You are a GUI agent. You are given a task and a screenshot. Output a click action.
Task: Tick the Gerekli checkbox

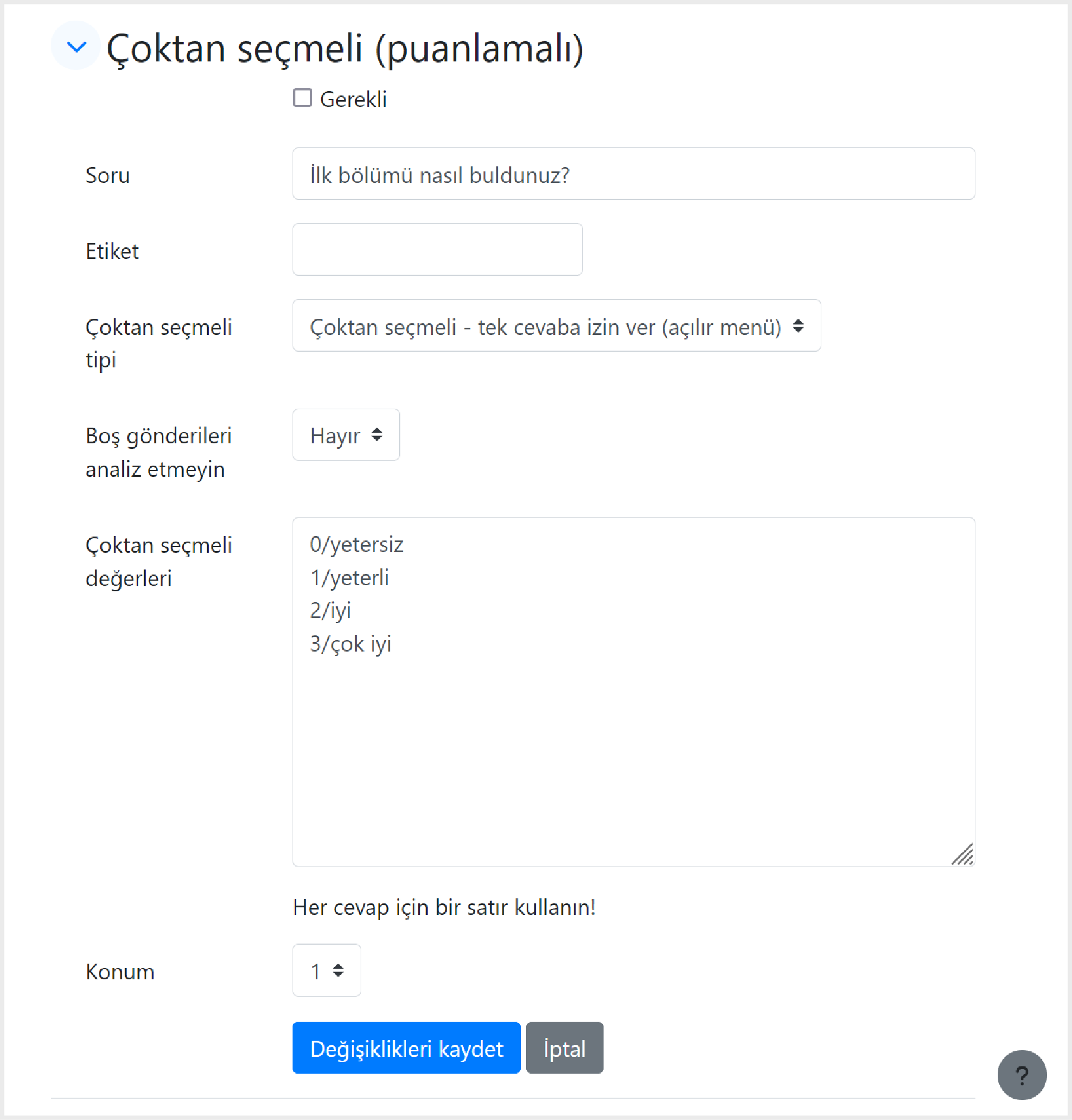[302, 98]
